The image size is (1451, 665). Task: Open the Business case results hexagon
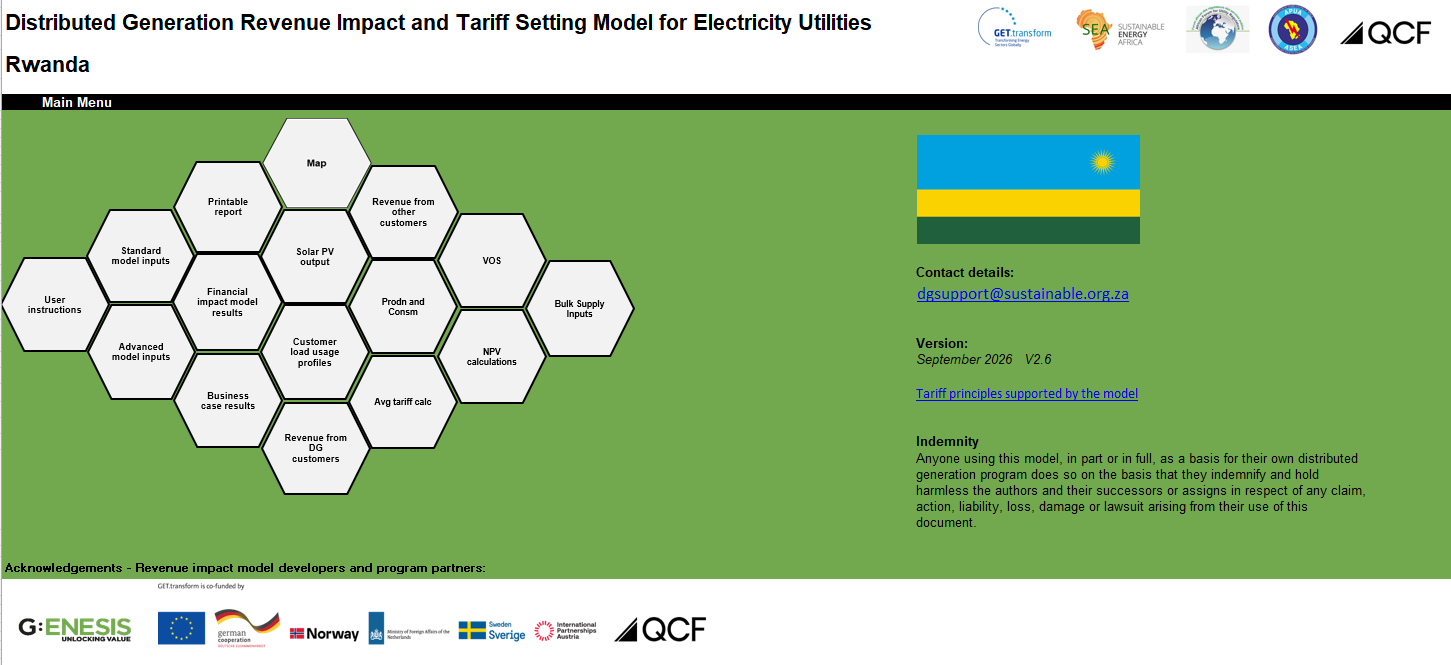(x=228, y=400)
